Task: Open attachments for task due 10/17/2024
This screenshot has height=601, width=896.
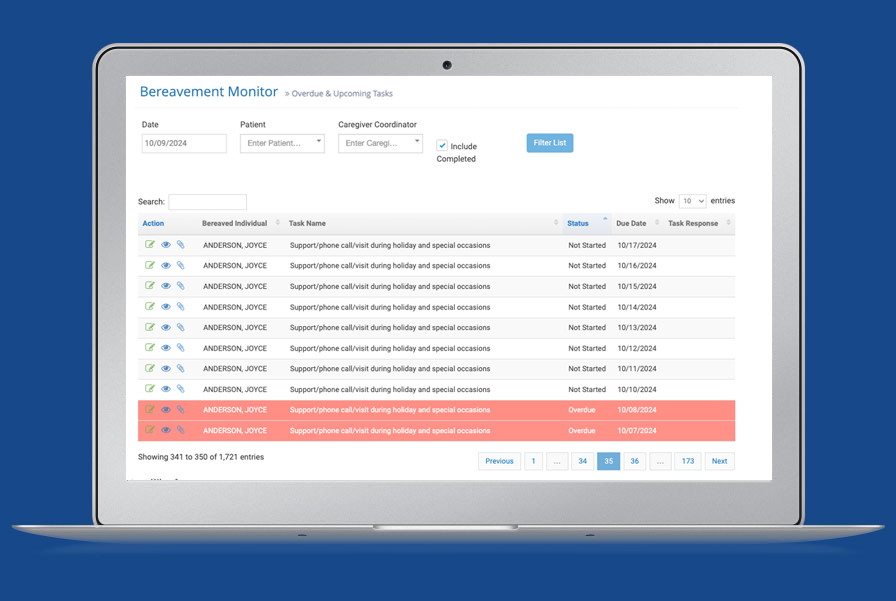Action: (181, 245)
